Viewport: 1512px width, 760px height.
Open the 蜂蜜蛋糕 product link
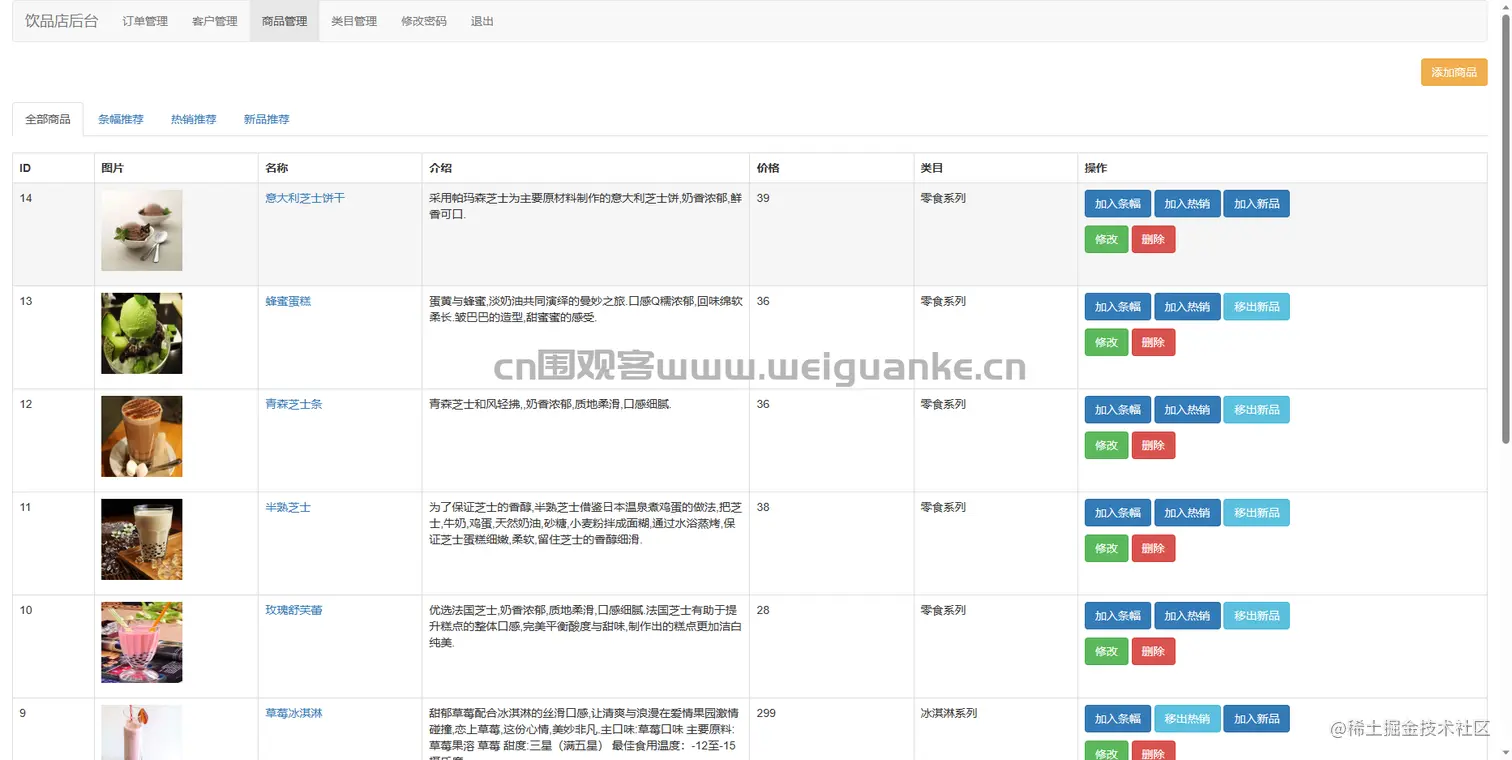point(288,301)
